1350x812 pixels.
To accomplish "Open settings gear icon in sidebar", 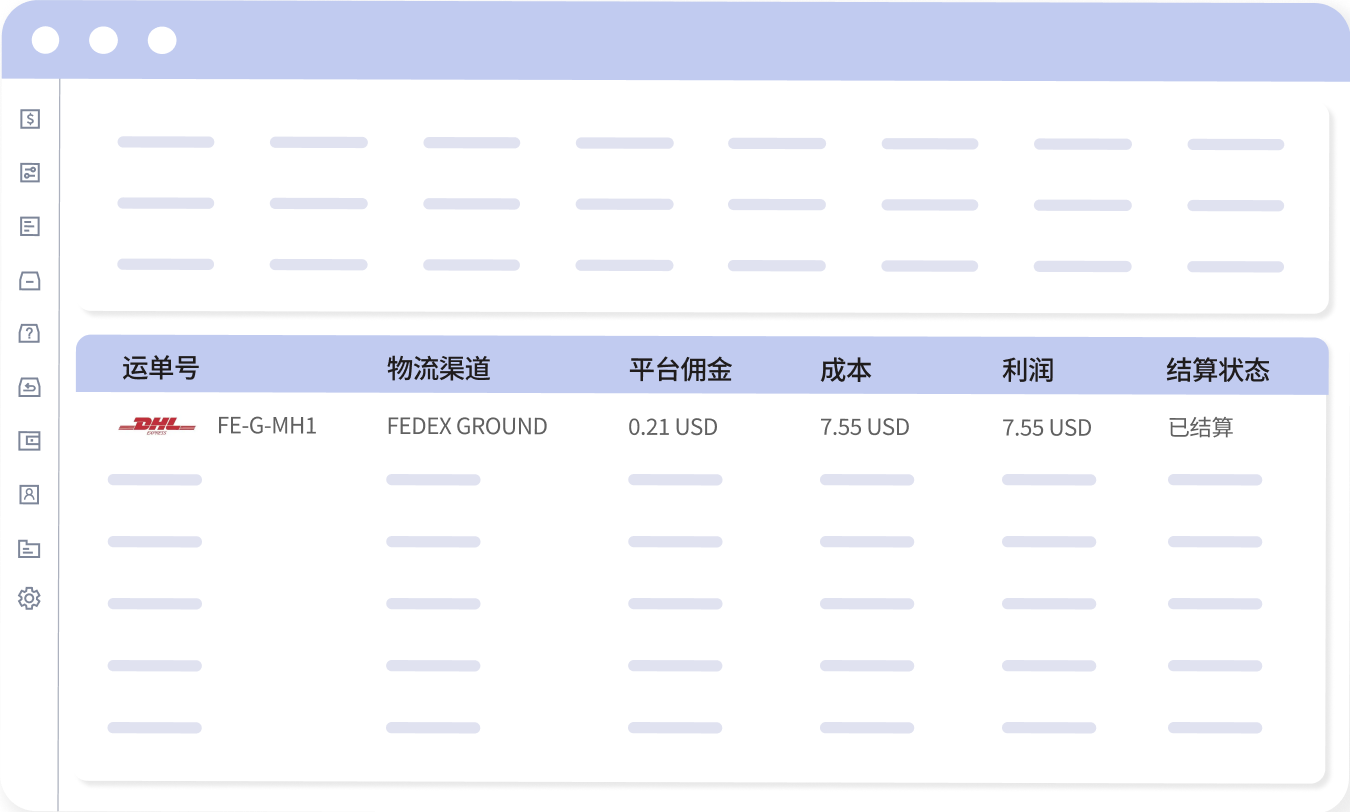I will (30, 599).
